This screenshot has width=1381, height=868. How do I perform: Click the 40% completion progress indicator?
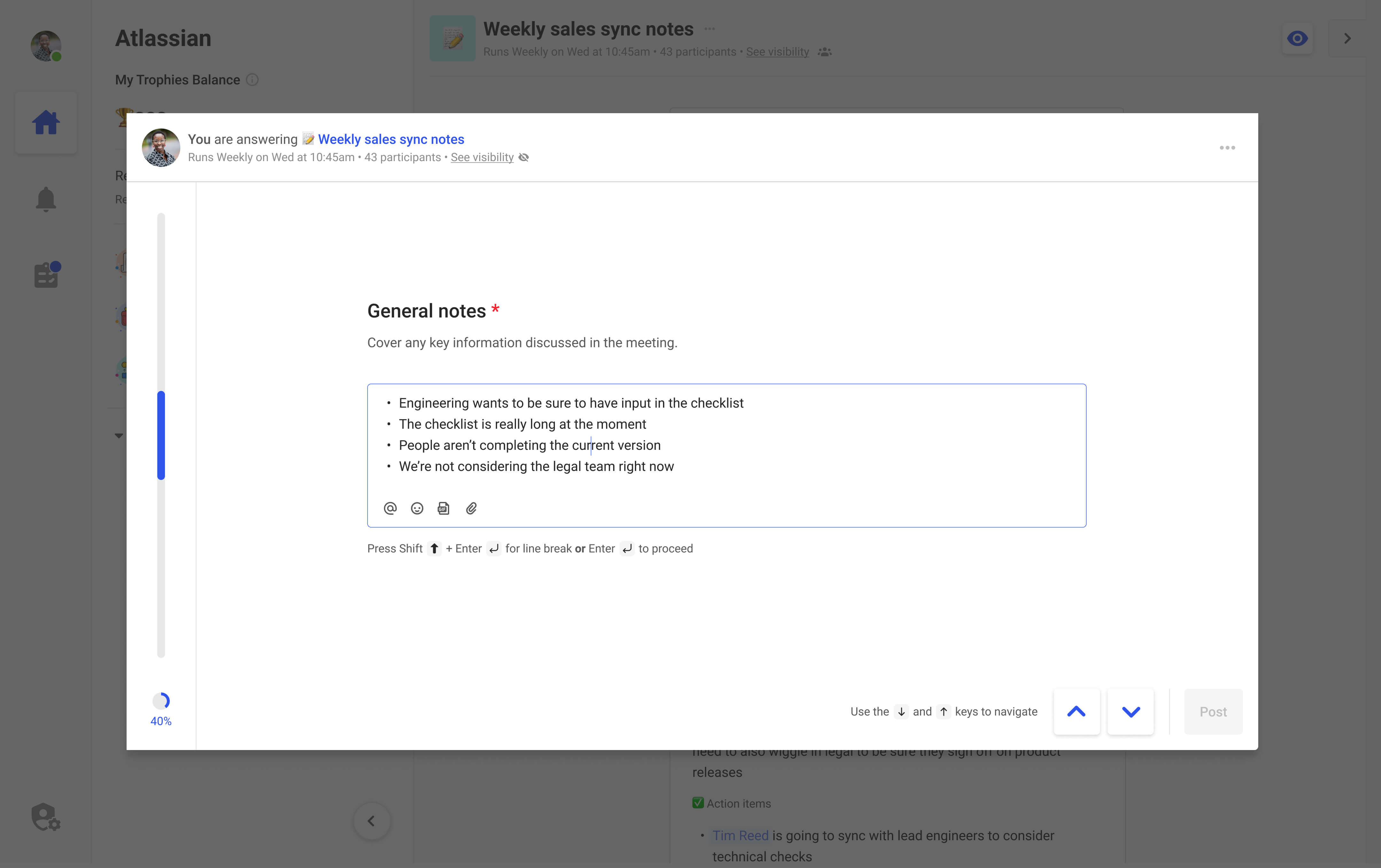point(161,710)
